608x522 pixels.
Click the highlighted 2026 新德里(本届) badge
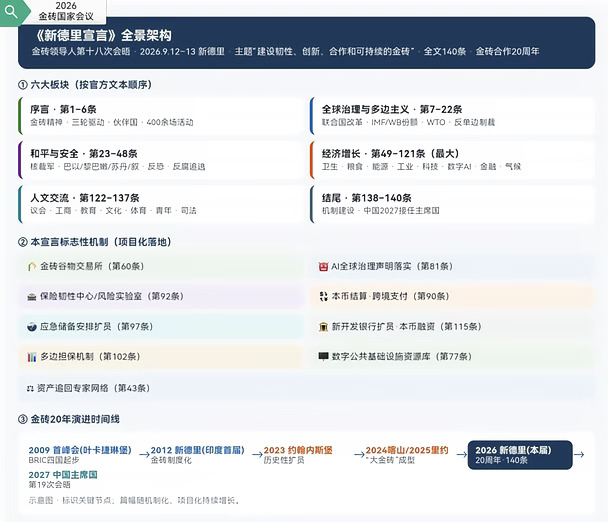(x=520, y=455)
